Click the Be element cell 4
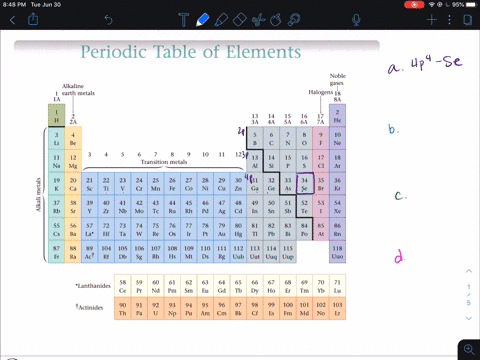Viewport: 480px width, 360px height. point(73,139)
